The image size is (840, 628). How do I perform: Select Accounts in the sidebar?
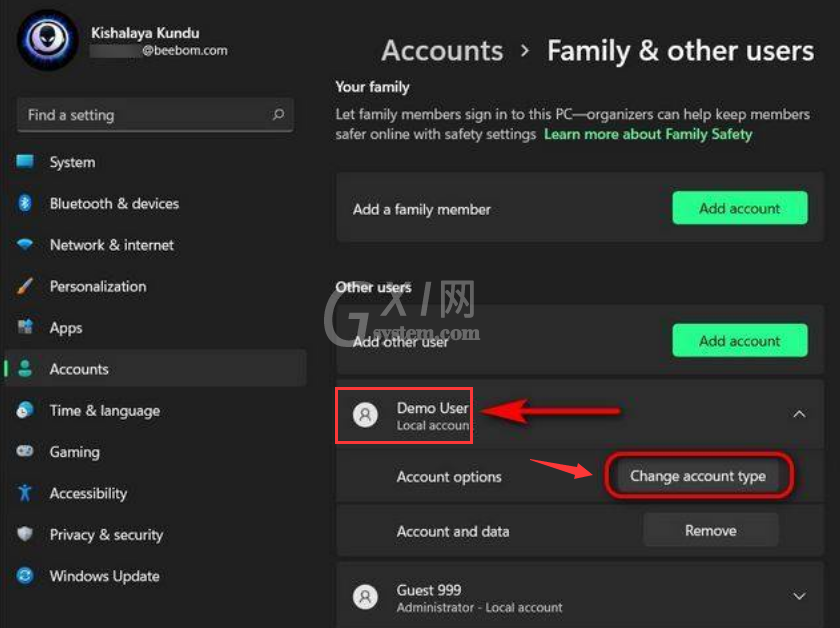click(x=155, y=369)
